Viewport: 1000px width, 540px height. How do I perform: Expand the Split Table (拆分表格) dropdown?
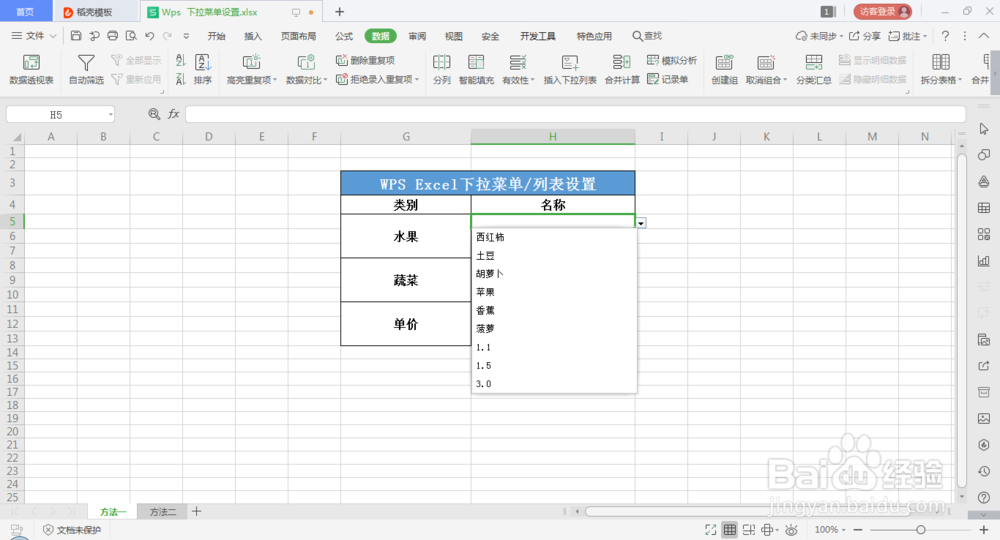(959, 80)
